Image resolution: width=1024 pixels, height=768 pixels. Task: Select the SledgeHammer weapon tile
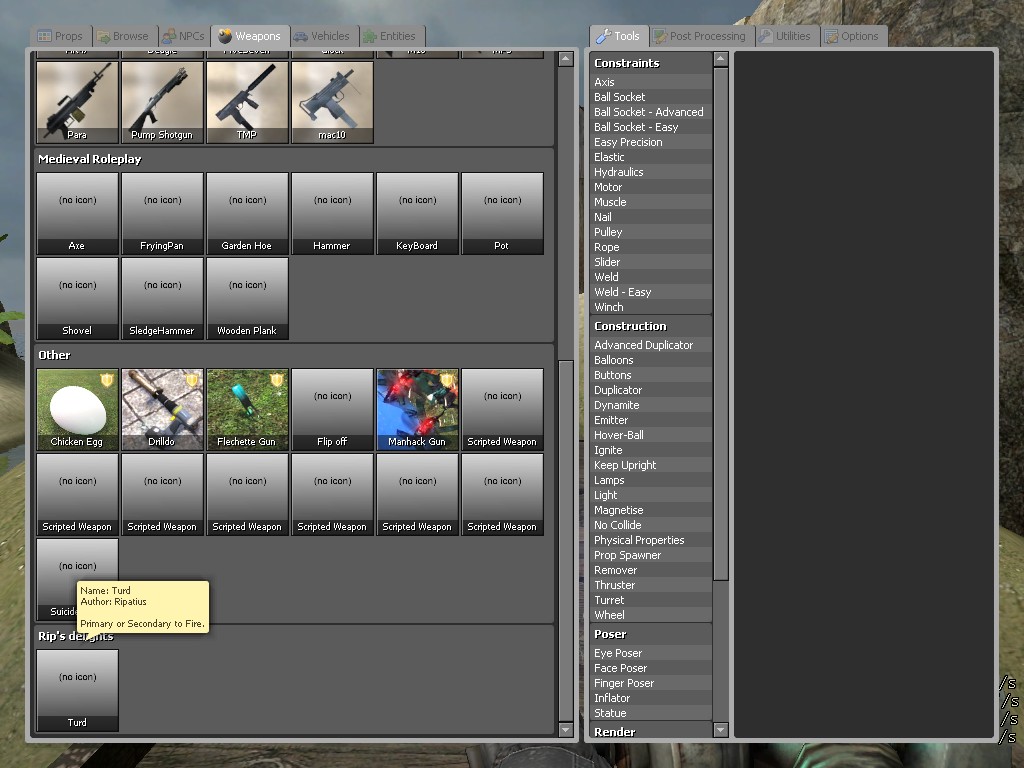[x=162, y=298]
